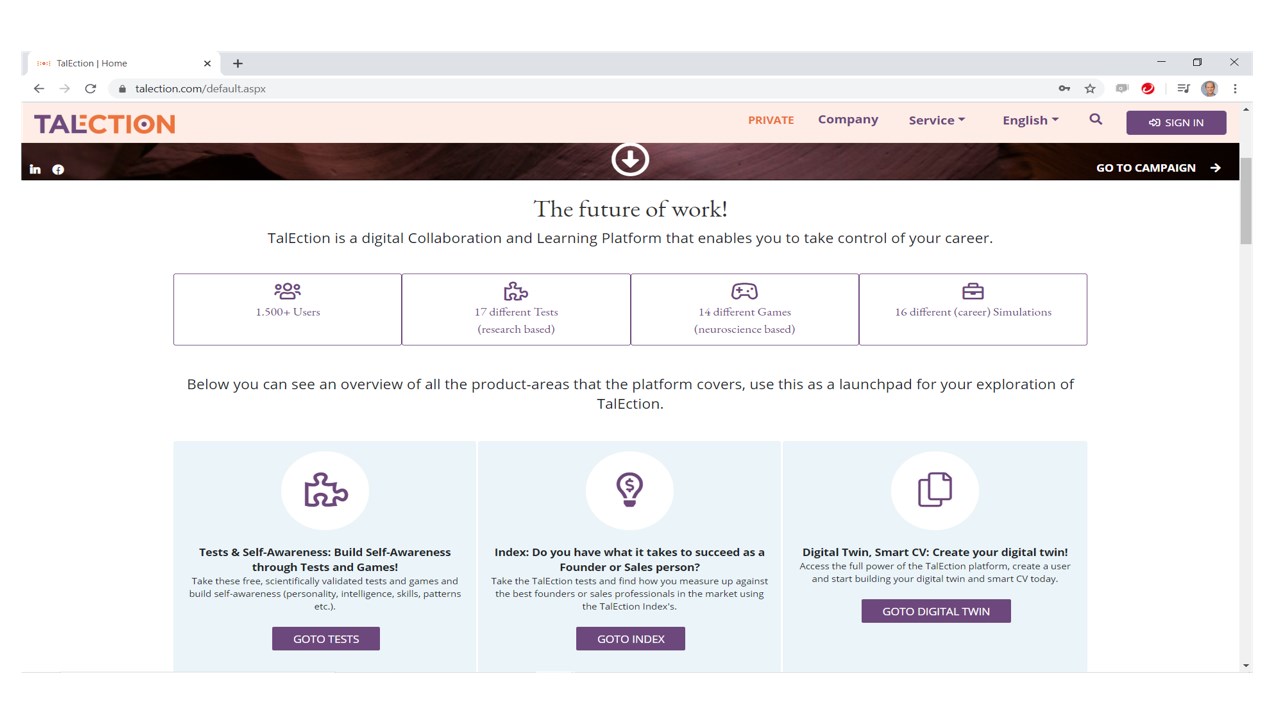Open the Chrome three-dot menu
Viewport: 1280px width, 720px height.
click(1235, 89)
